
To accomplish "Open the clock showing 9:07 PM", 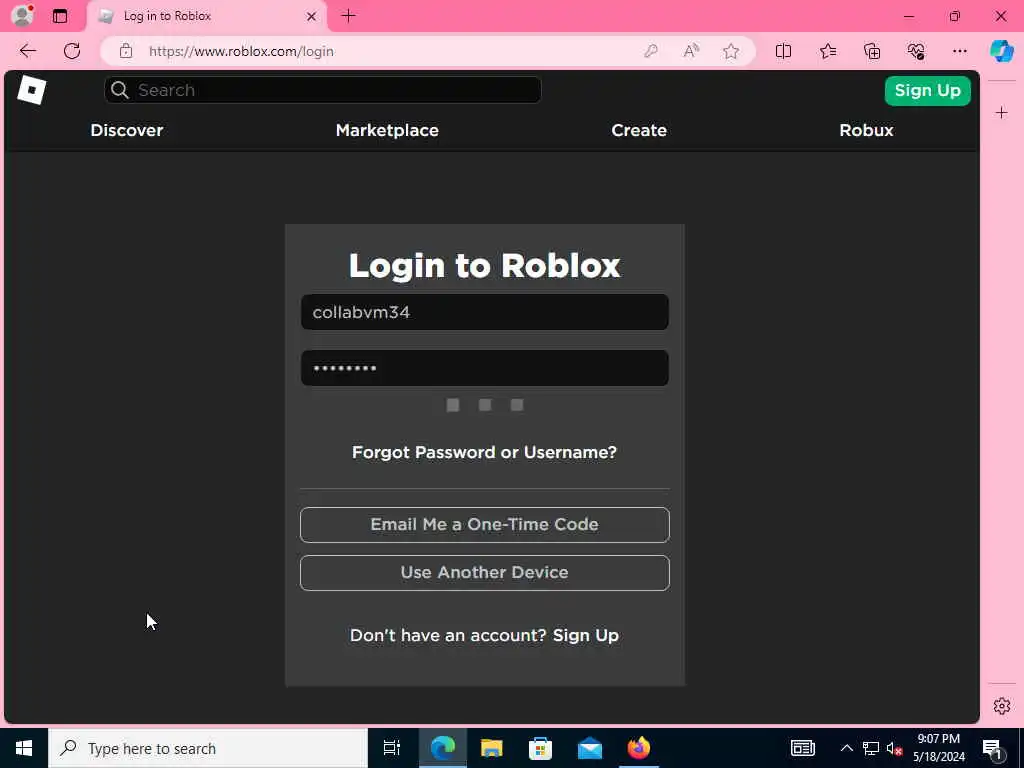I will click(938, 748).
